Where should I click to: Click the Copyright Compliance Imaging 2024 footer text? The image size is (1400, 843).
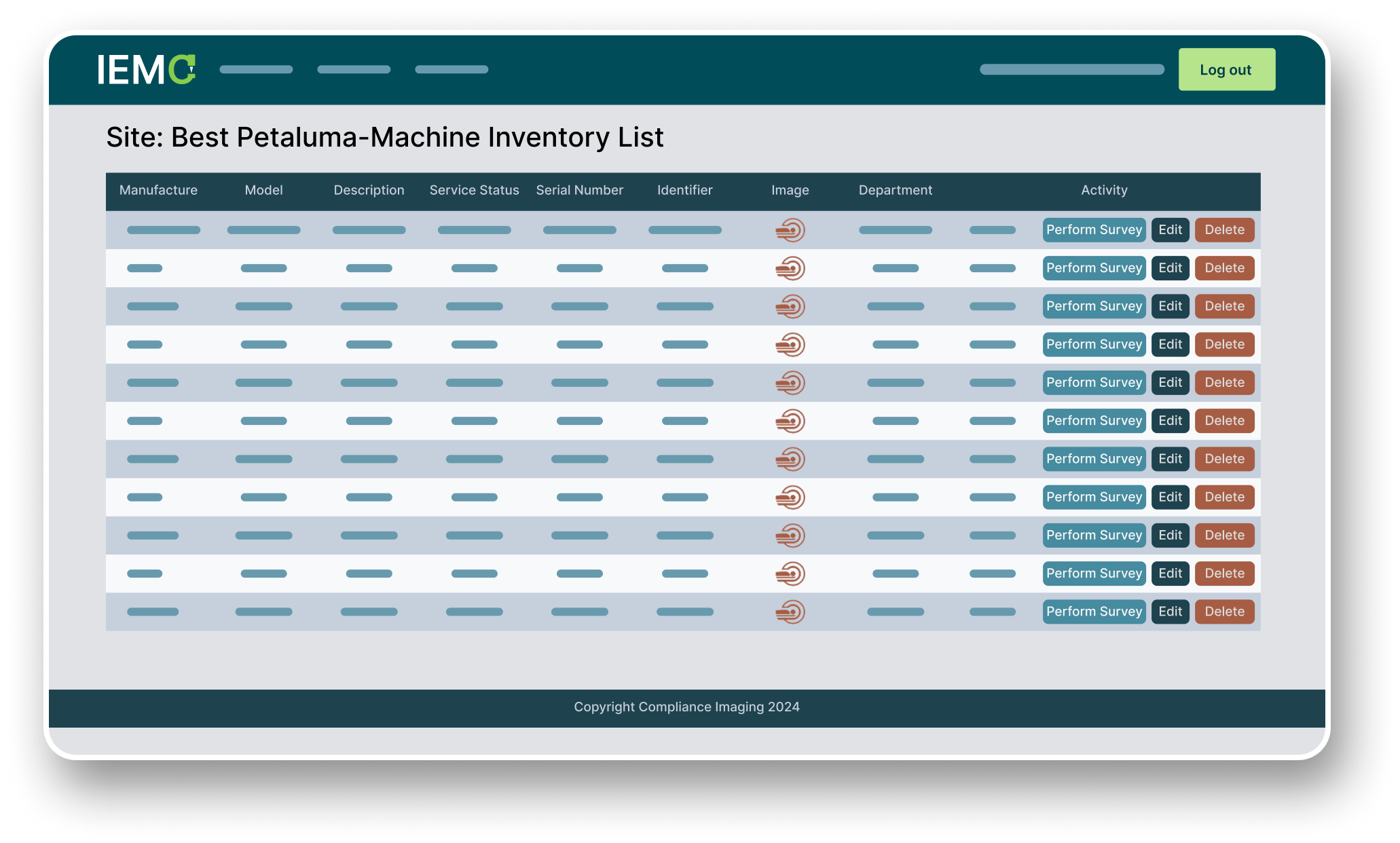(x=686, y=707)
